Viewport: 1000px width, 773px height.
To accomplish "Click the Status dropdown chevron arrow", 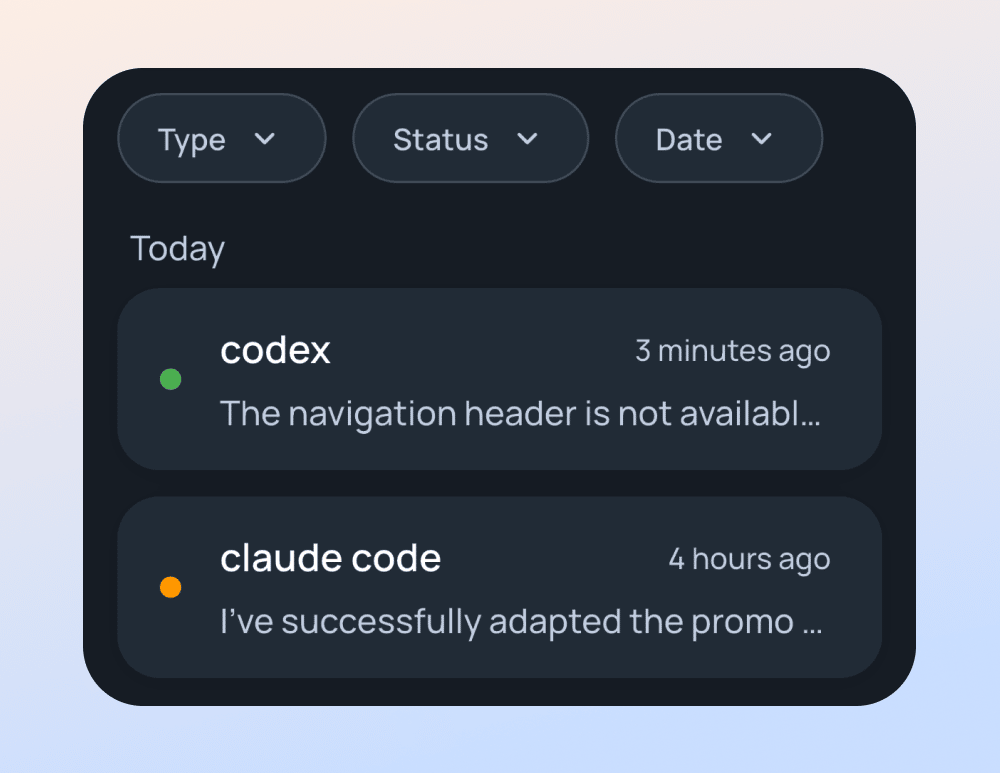I will click(529, 140).
